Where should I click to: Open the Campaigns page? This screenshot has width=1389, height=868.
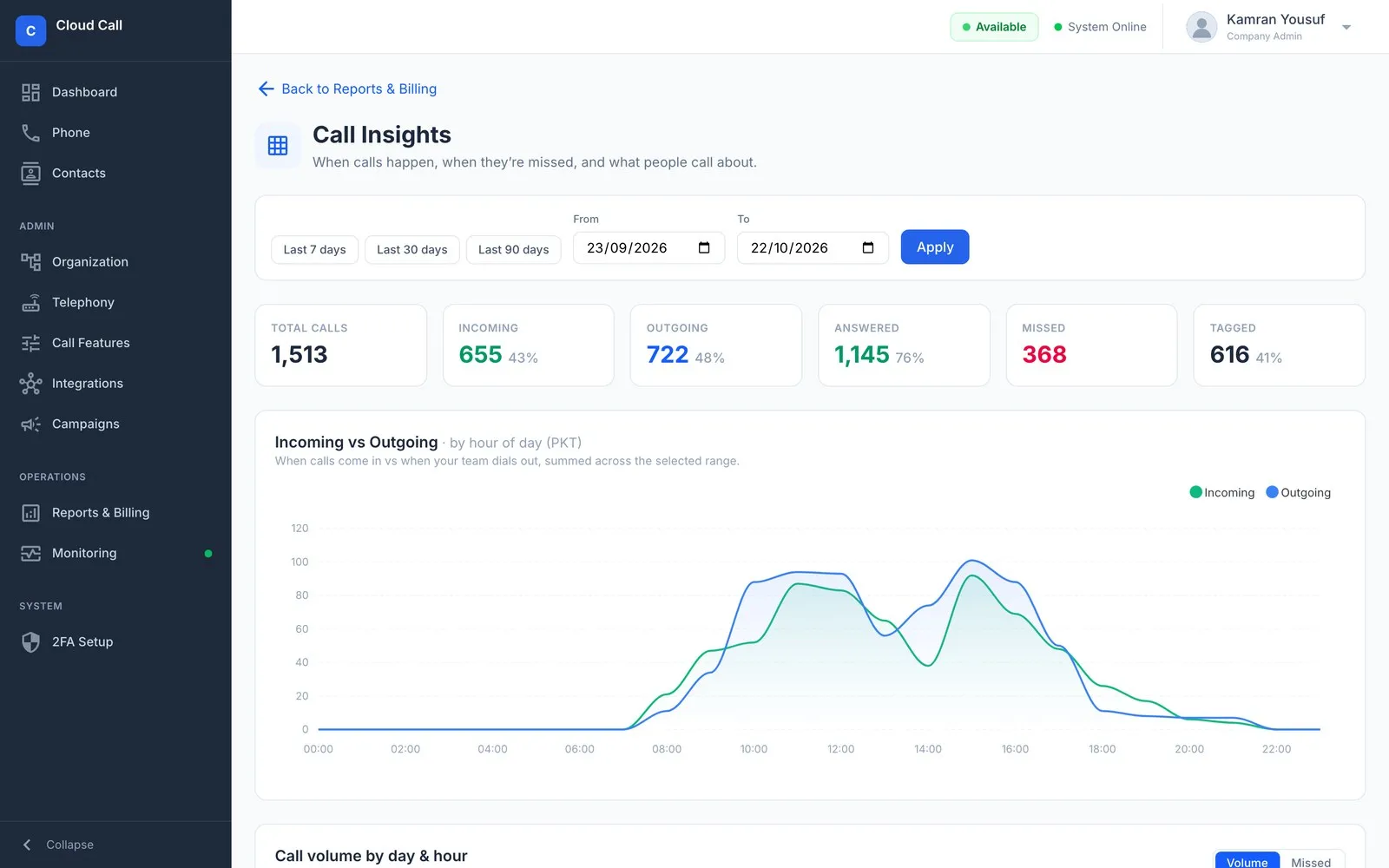click(115, 424)
